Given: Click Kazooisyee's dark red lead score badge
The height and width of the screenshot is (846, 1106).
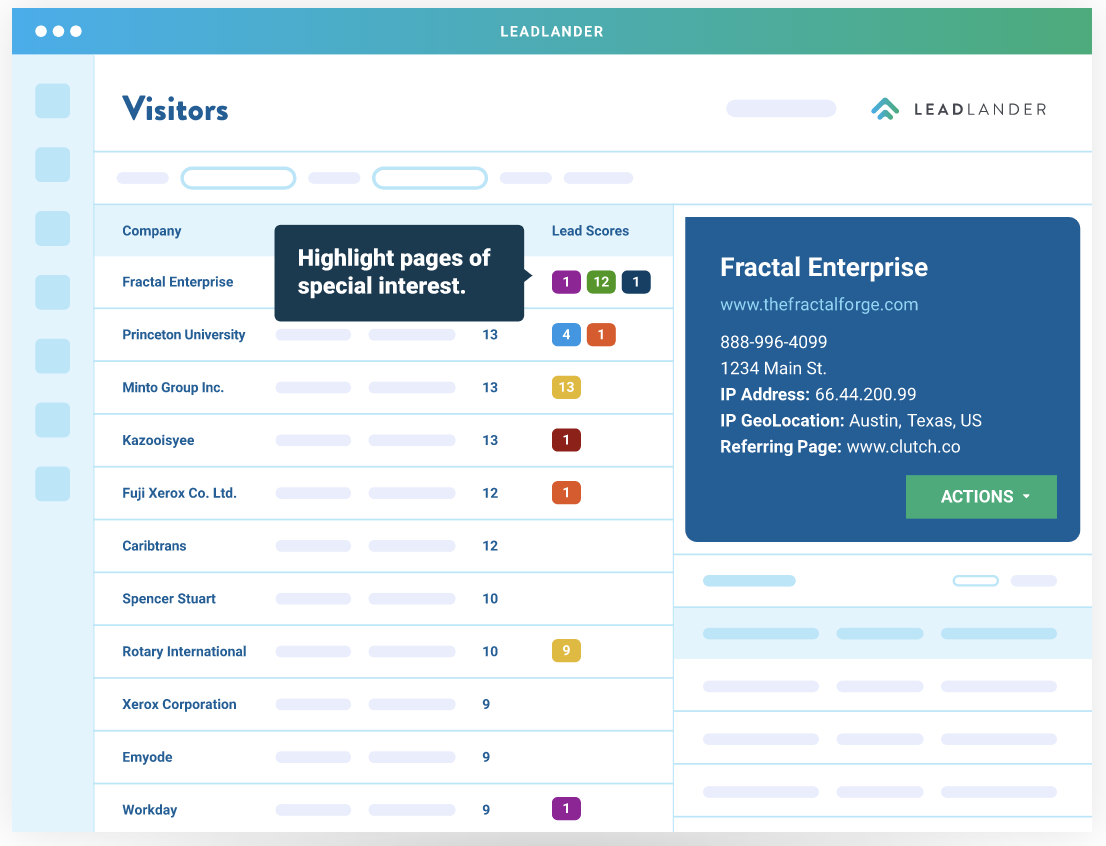Looking at the screenshot, I should 566,440.
